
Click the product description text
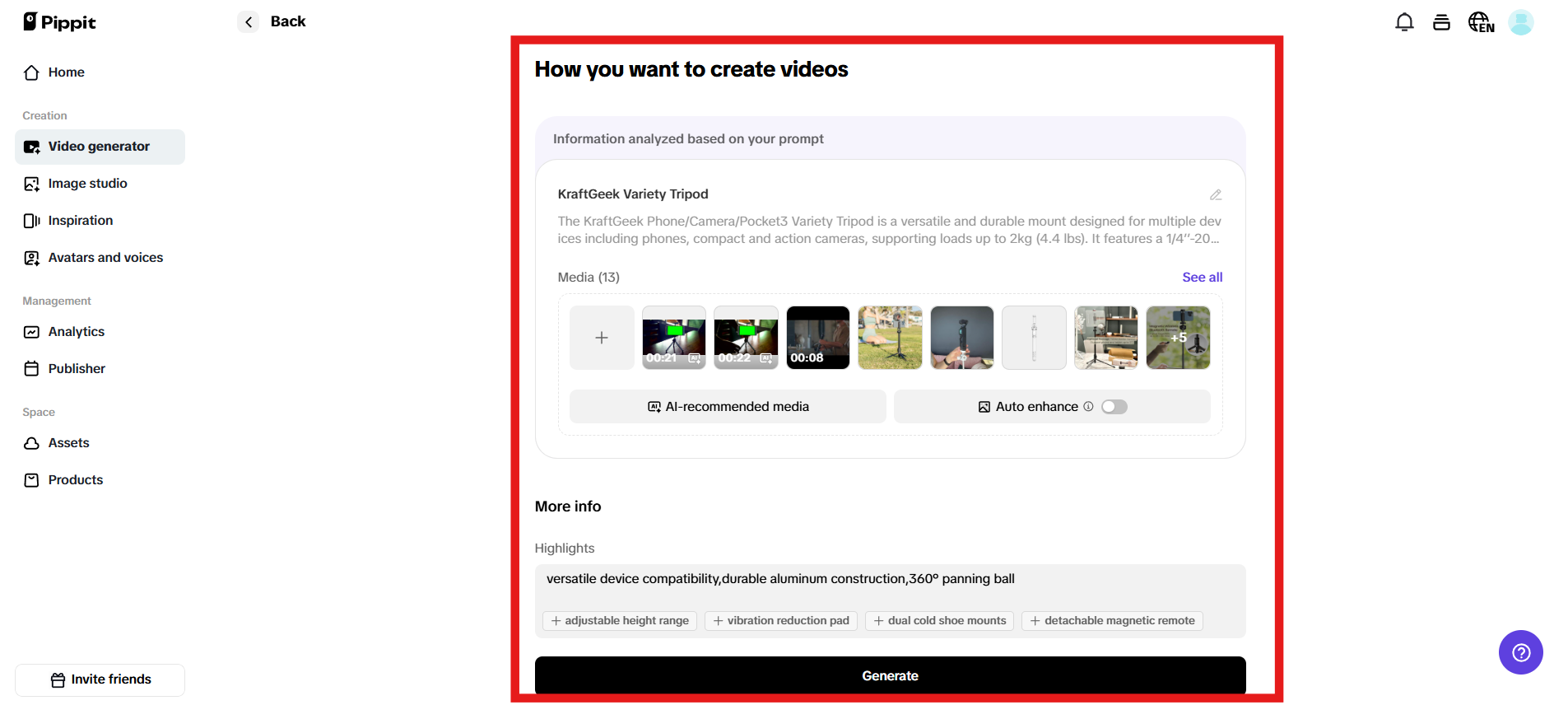point(889,230)
